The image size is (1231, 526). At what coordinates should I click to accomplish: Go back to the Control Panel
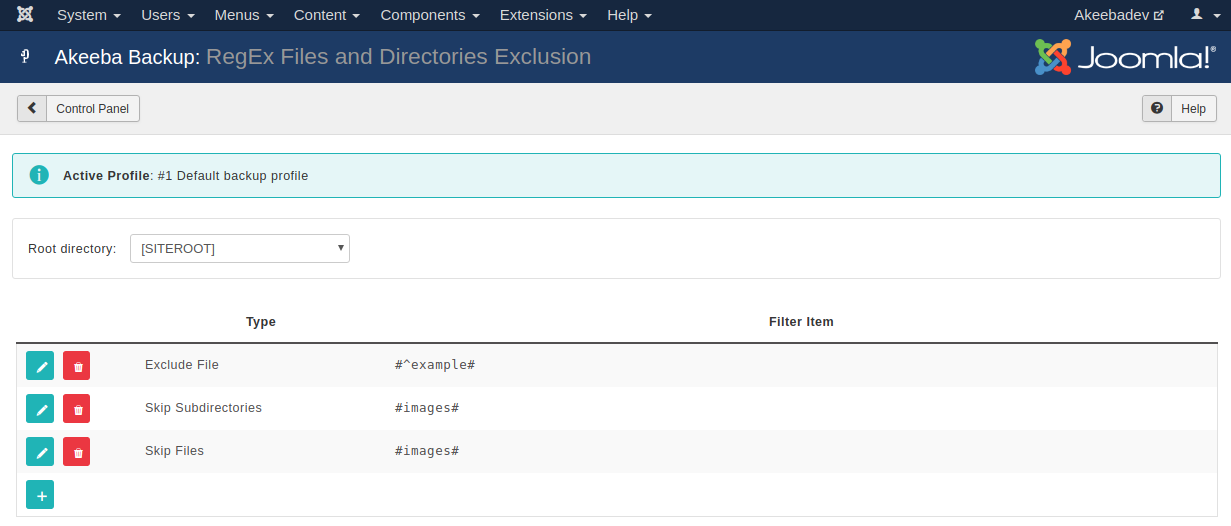(x=79, y=109)
